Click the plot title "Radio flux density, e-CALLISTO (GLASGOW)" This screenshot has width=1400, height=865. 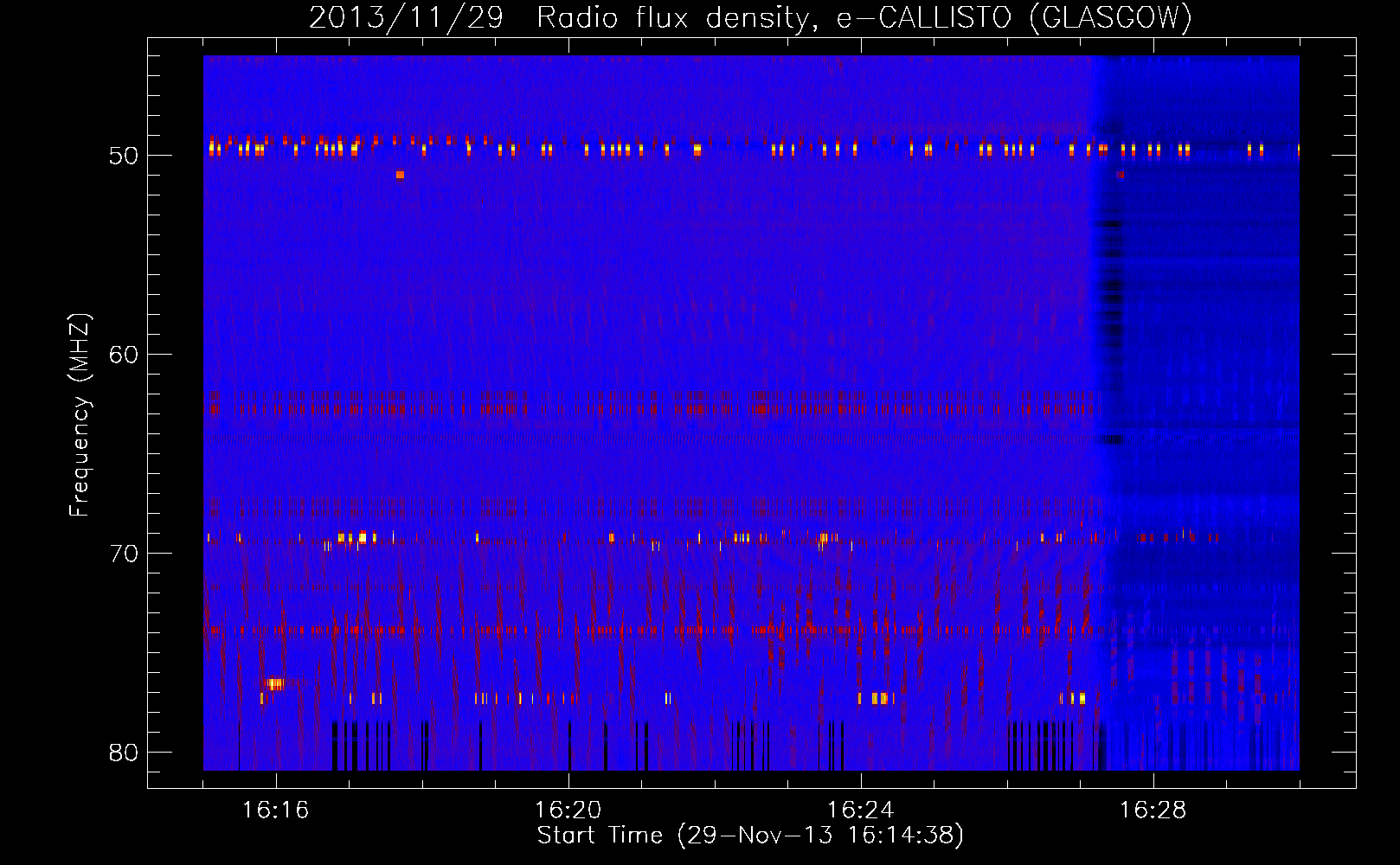pyautogui.click(x=864, y=17)
